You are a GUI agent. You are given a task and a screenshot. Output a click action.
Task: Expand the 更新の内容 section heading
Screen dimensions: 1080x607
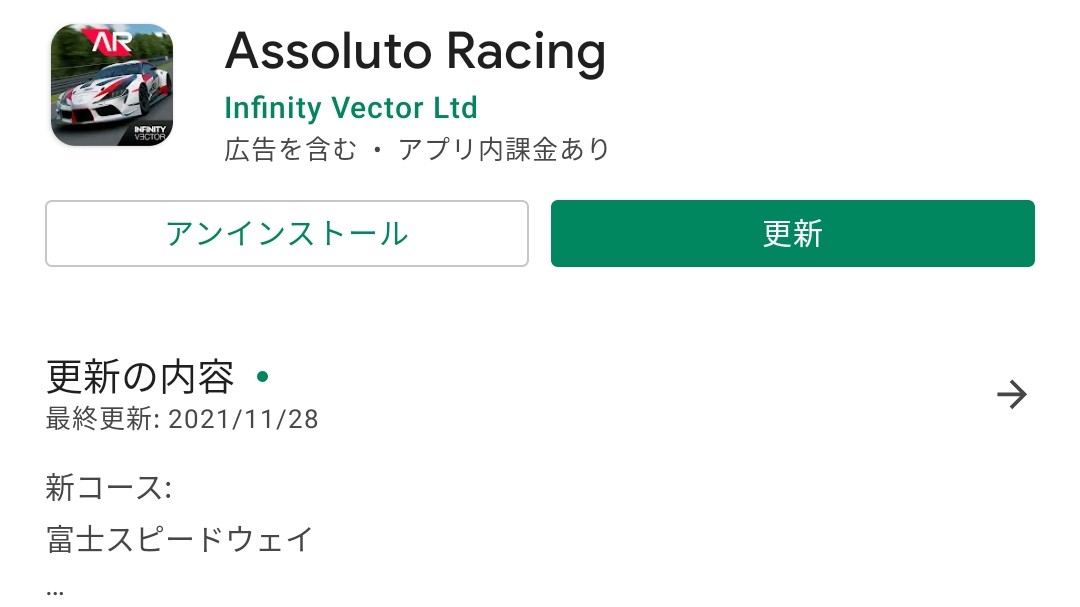click(x=141, y=376)
